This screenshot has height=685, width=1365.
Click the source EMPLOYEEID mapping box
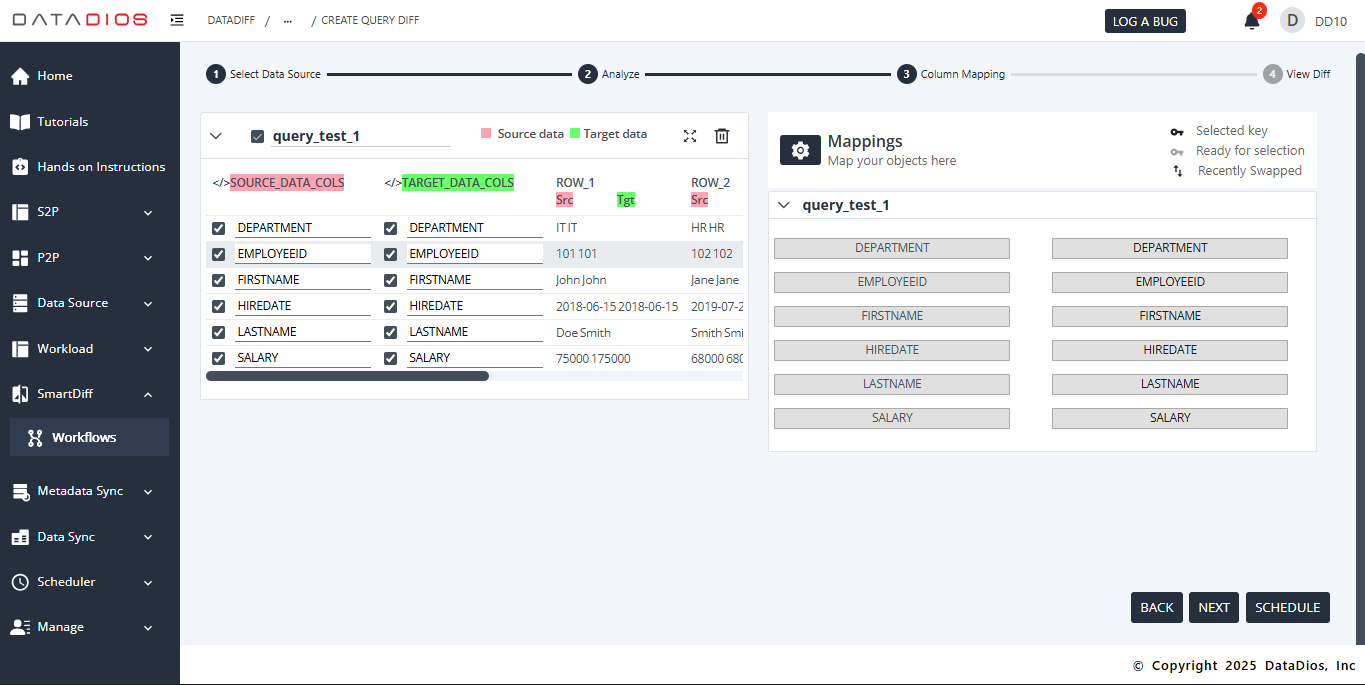click(x=891, y=282)
